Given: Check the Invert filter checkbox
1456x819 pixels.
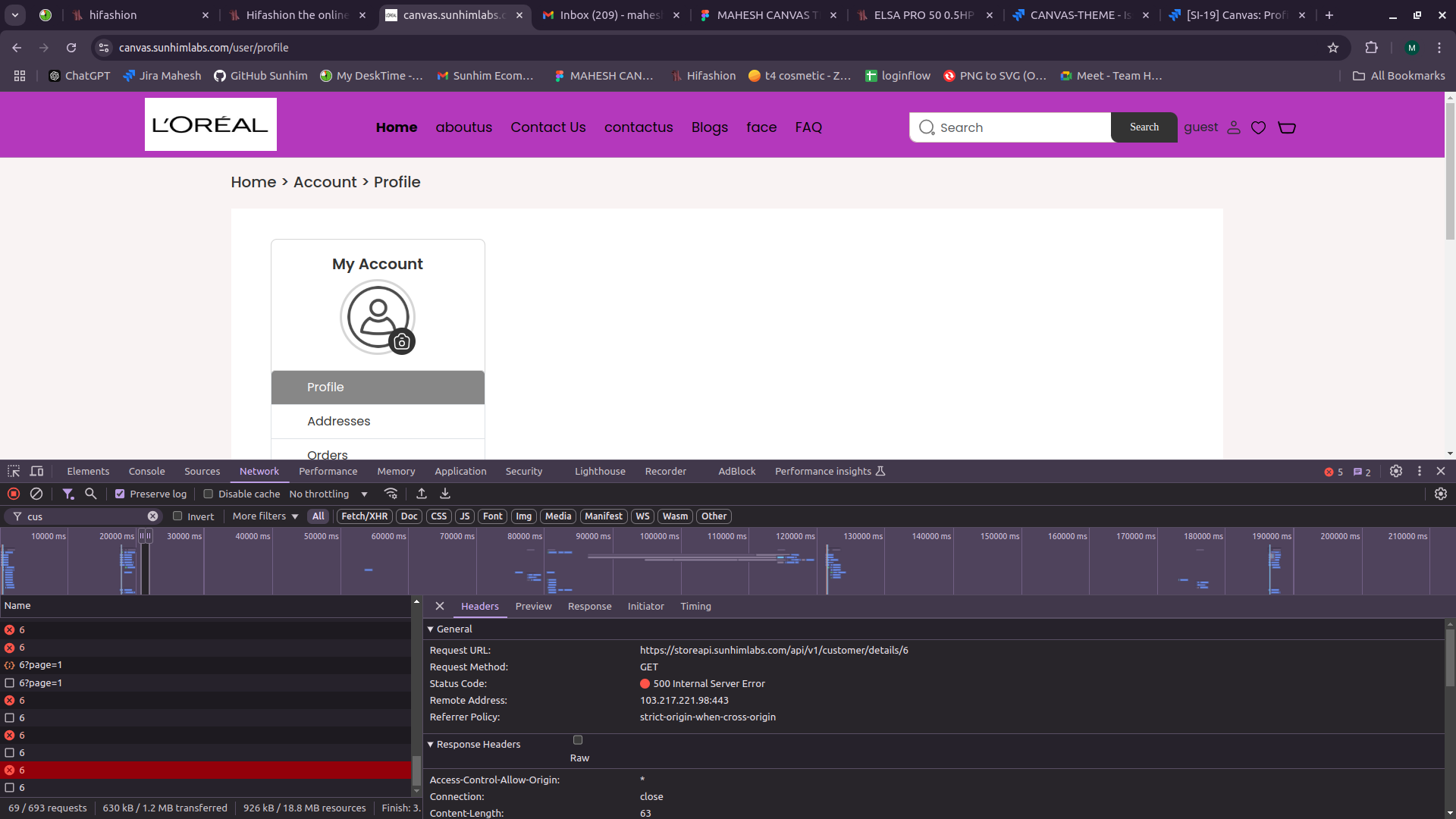Looking at the screenshot, I should pyautogui.click(x=177, y=516).
